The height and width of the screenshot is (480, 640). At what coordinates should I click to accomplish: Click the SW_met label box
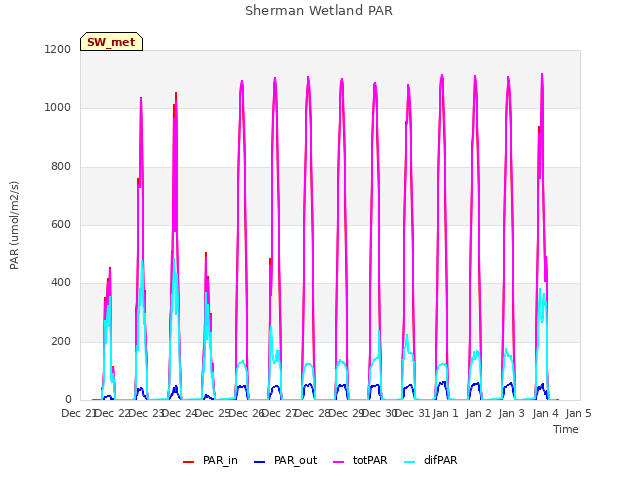tap(111, 42)
